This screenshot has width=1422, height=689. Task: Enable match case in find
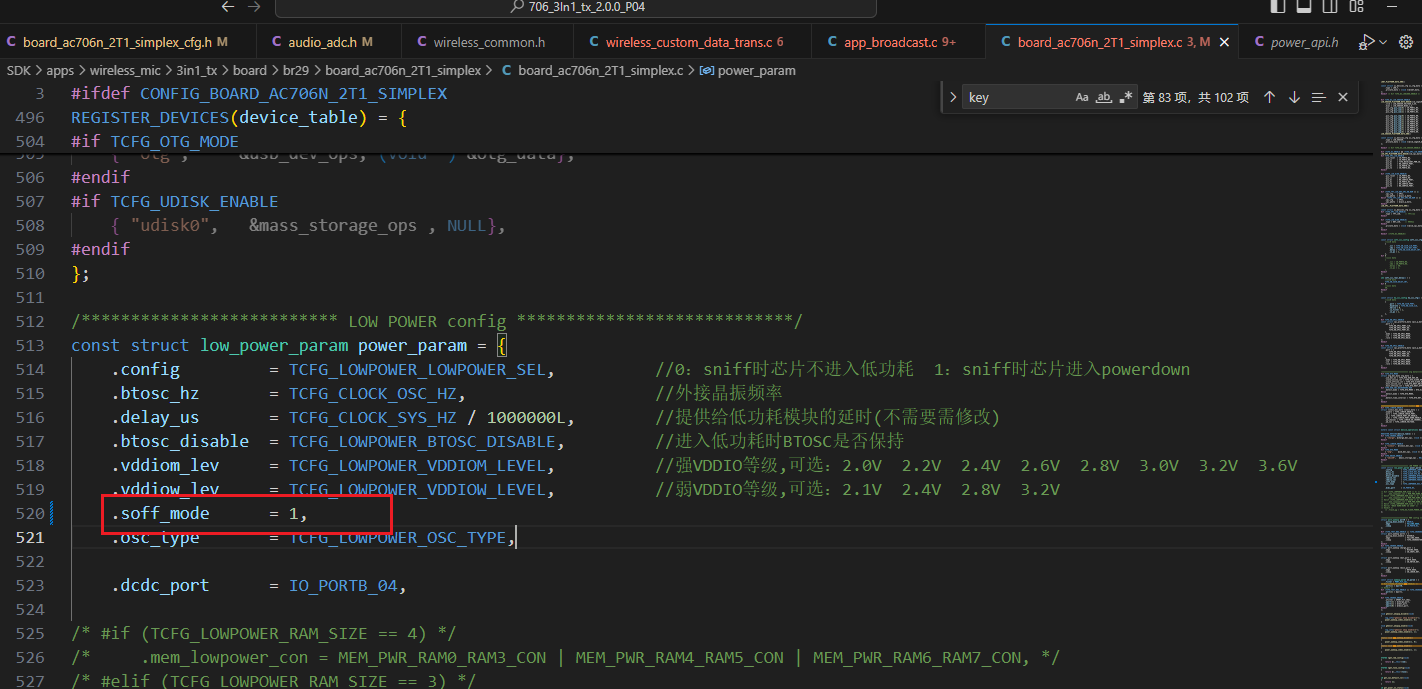tap(1082, 97)
